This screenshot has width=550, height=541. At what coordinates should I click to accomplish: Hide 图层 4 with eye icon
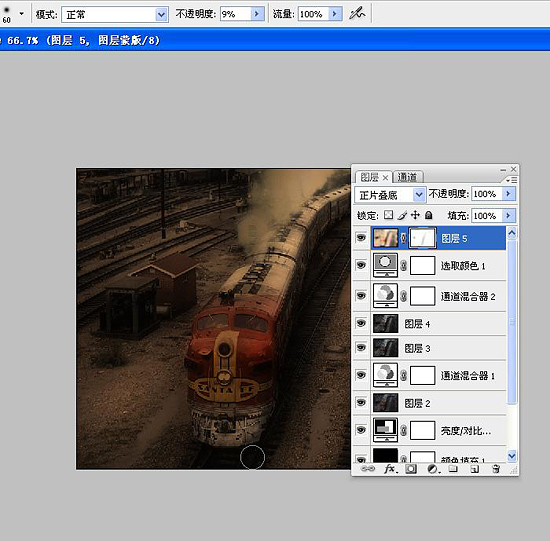361,323
